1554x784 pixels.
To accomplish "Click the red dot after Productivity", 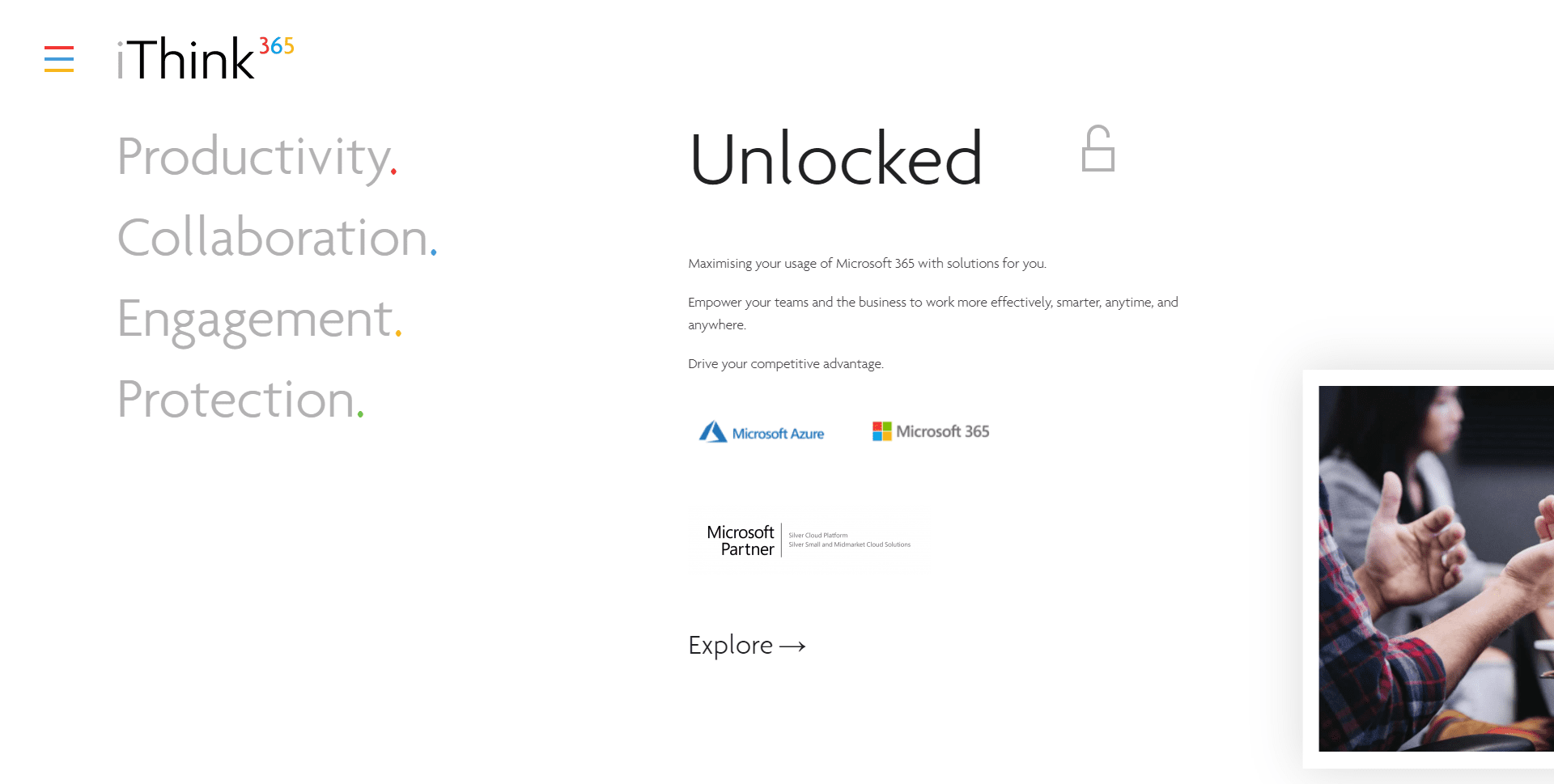I will (393, 171).
